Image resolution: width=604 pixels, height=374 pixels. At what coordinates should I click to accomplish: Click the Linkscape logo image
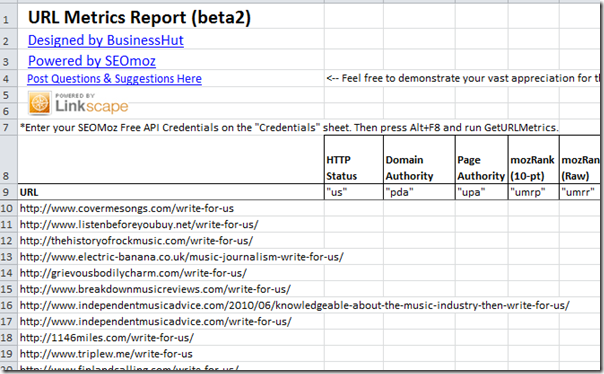coord(78,103)
